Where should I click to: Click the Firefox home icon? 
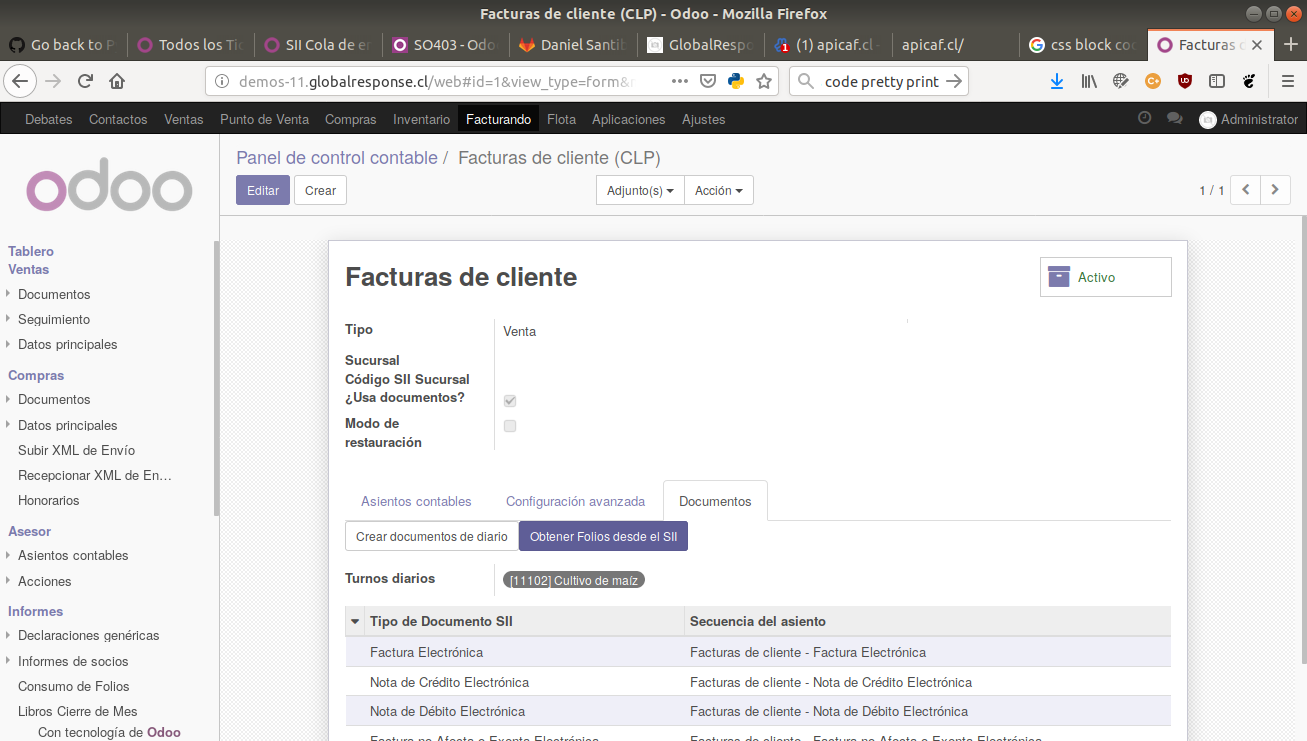click(x=117, y=81)
